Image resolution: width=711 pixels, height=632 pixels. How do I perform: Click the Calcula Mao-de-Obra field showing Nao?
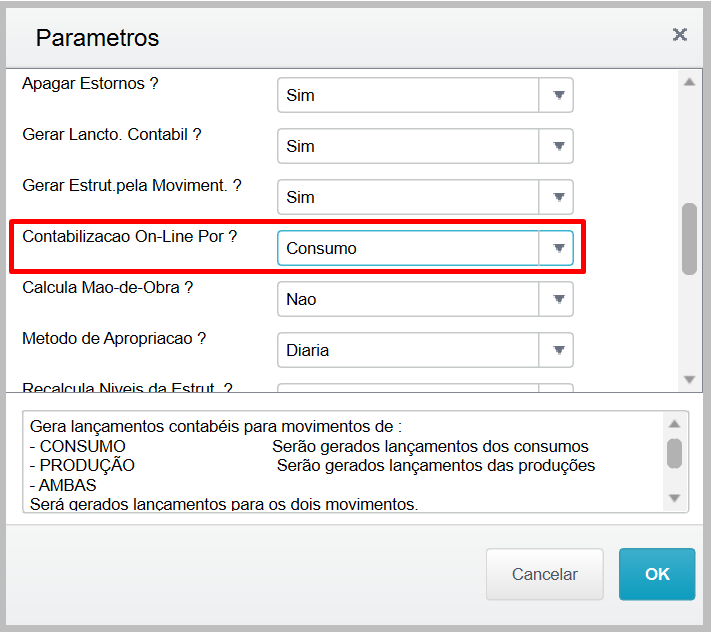coord(408,299)
